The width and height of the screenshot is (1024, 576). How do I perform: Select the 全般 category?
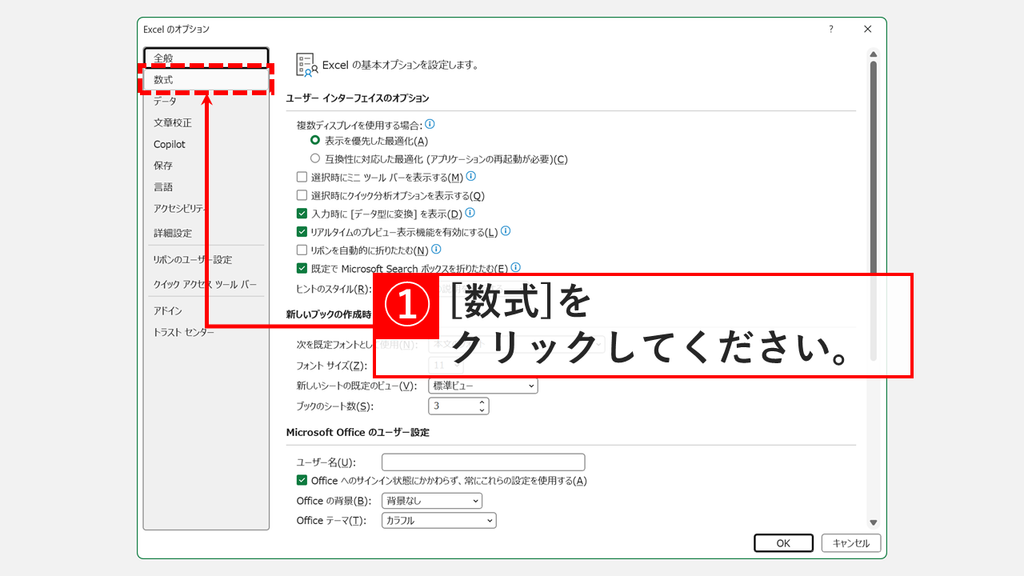[x=206, y=57]
